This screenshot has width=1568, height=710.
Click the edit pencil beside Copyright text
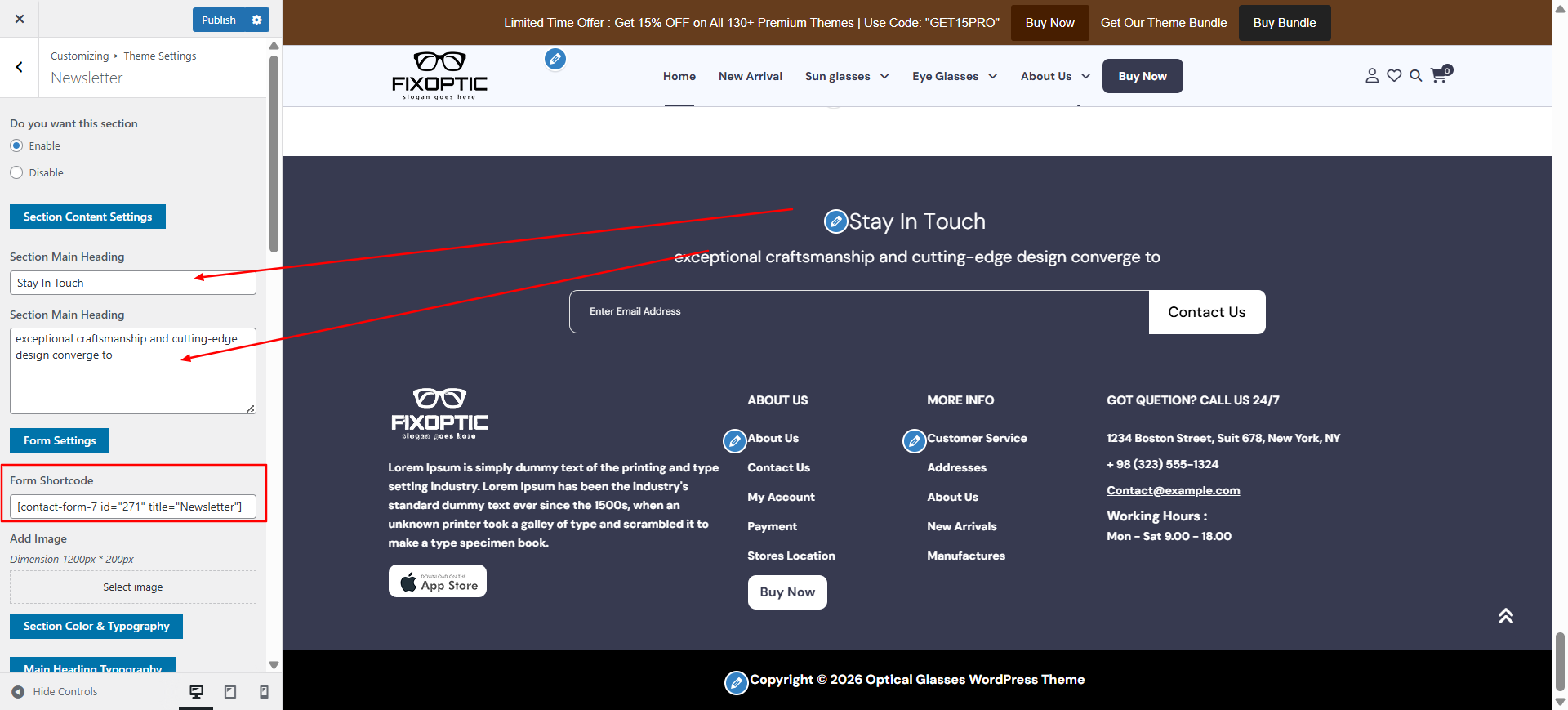[737, 683]
